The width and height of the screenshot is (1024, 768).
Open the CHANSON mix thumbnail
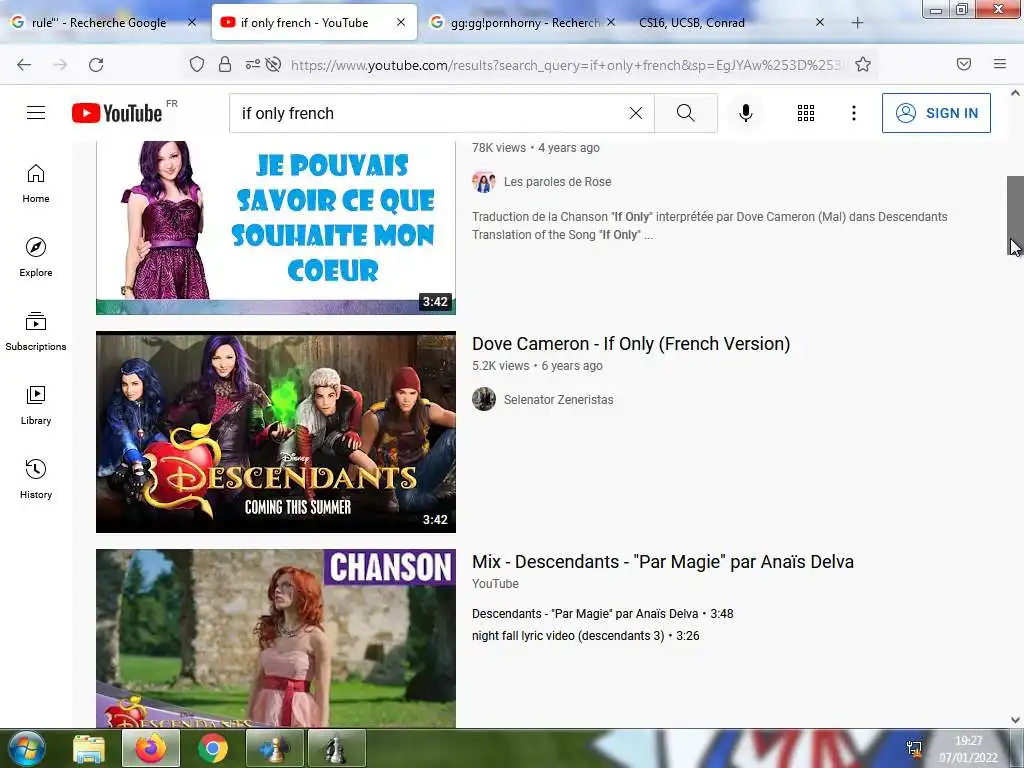[276, 638]
